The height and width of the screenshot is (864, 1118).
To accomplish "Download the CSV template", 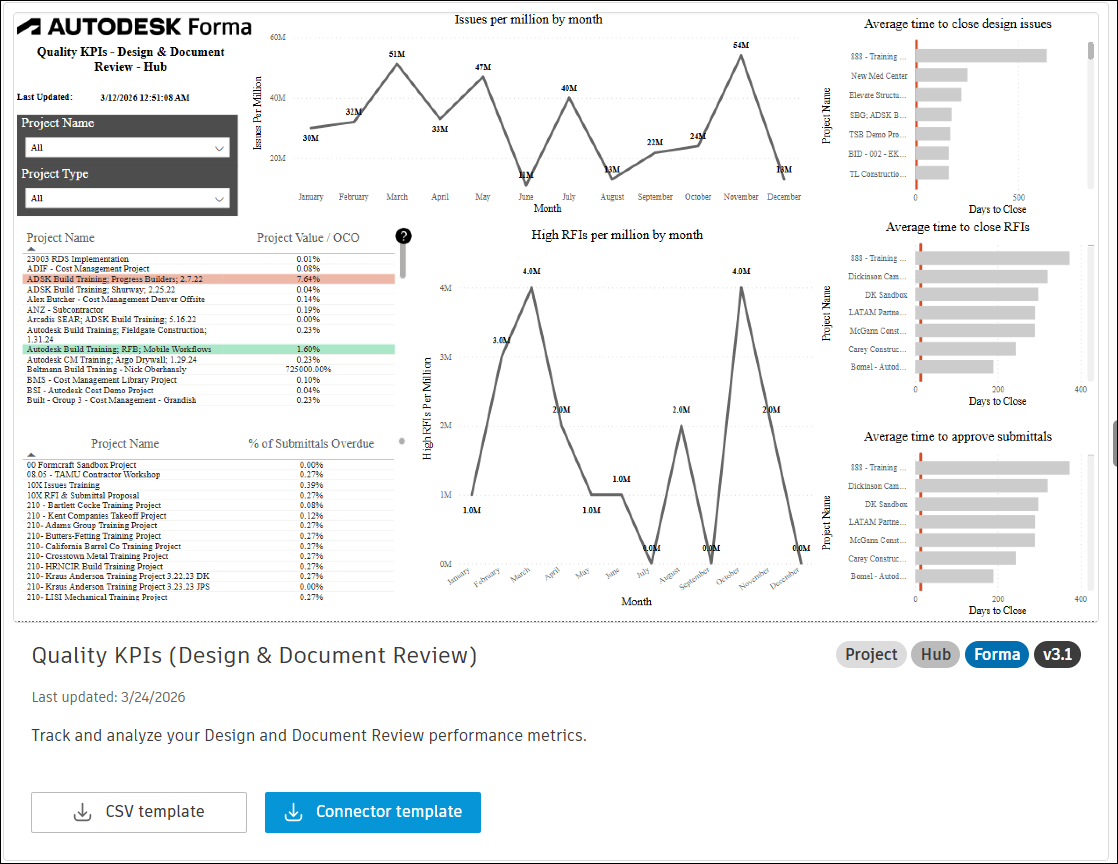I will click(139, 812).
